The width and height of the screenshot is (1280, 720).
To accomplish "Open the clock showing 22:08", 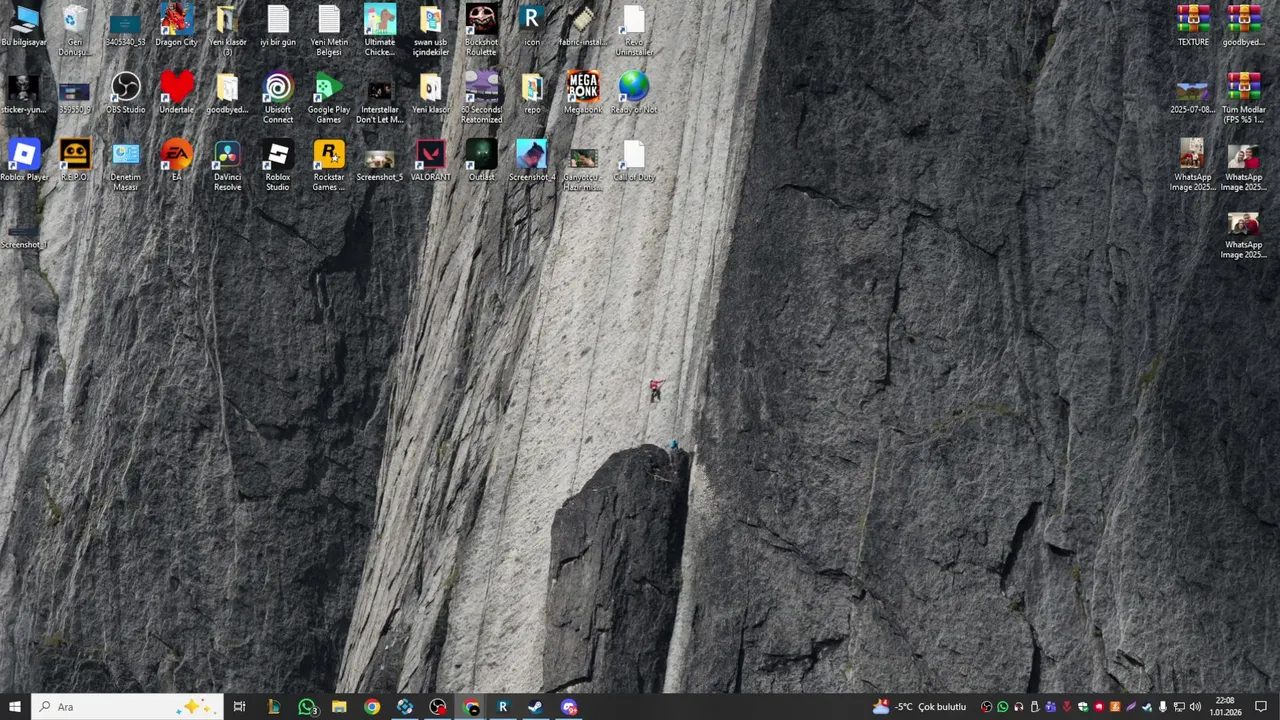I will [1225, 707].
